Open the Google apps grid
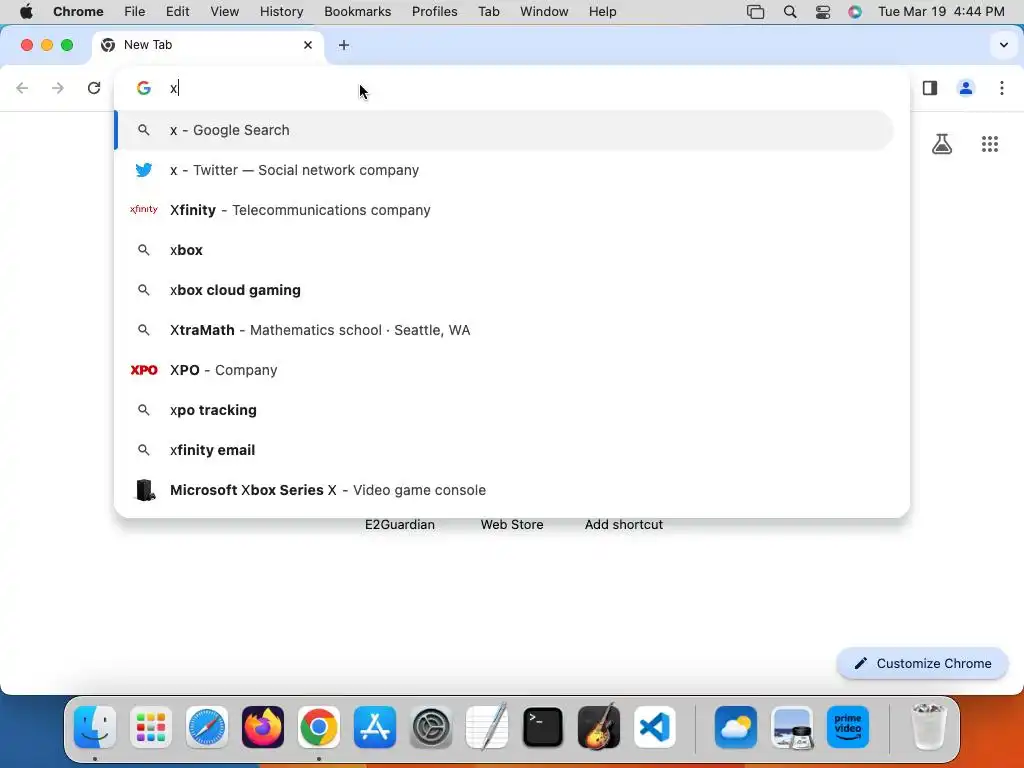1024x768 pixels. (990, 144)
